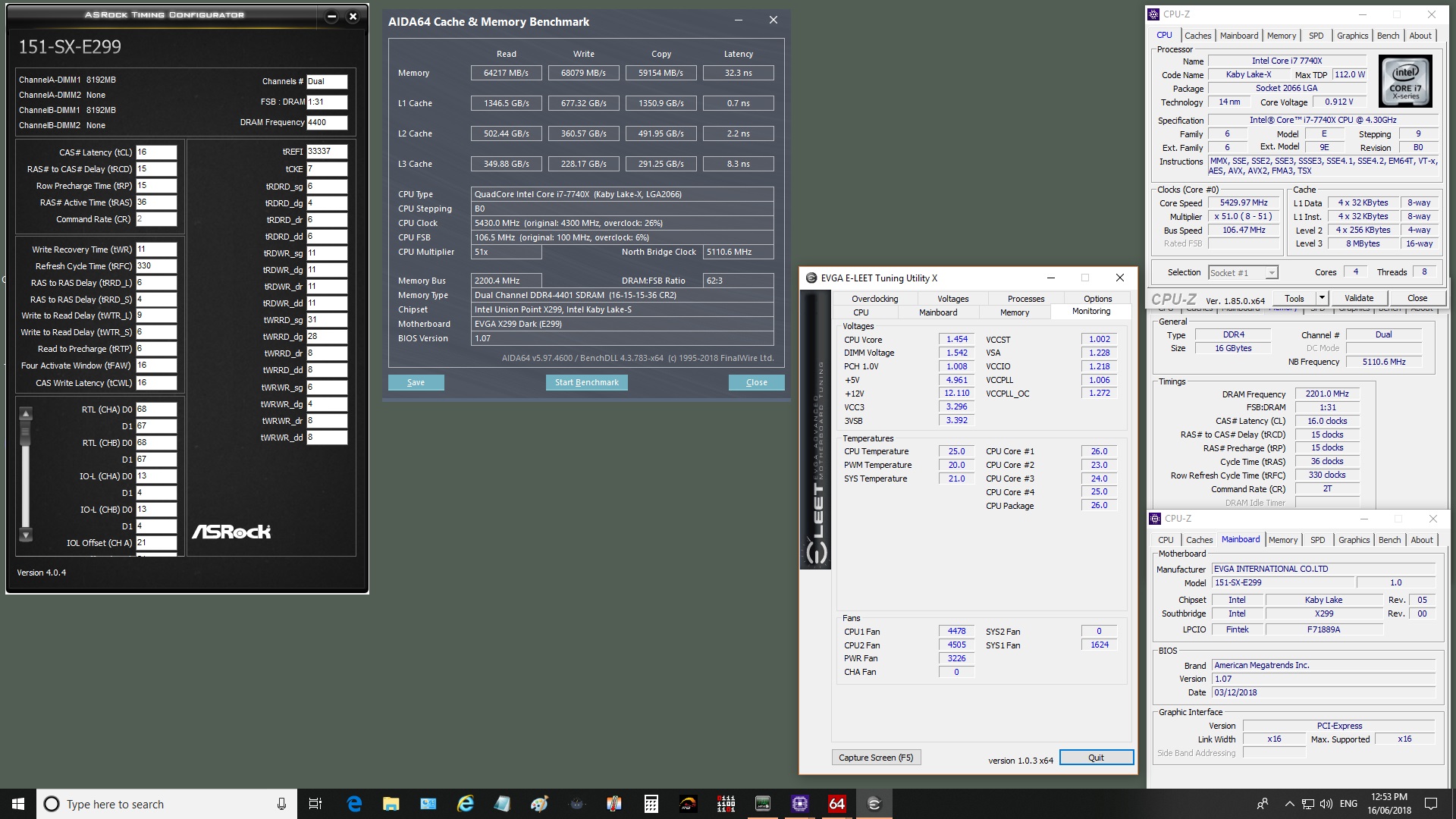The width and height of the screenshot is (1456, 819).
Task: Click the Cortana microphone icon
Action: tap(281, 804)
